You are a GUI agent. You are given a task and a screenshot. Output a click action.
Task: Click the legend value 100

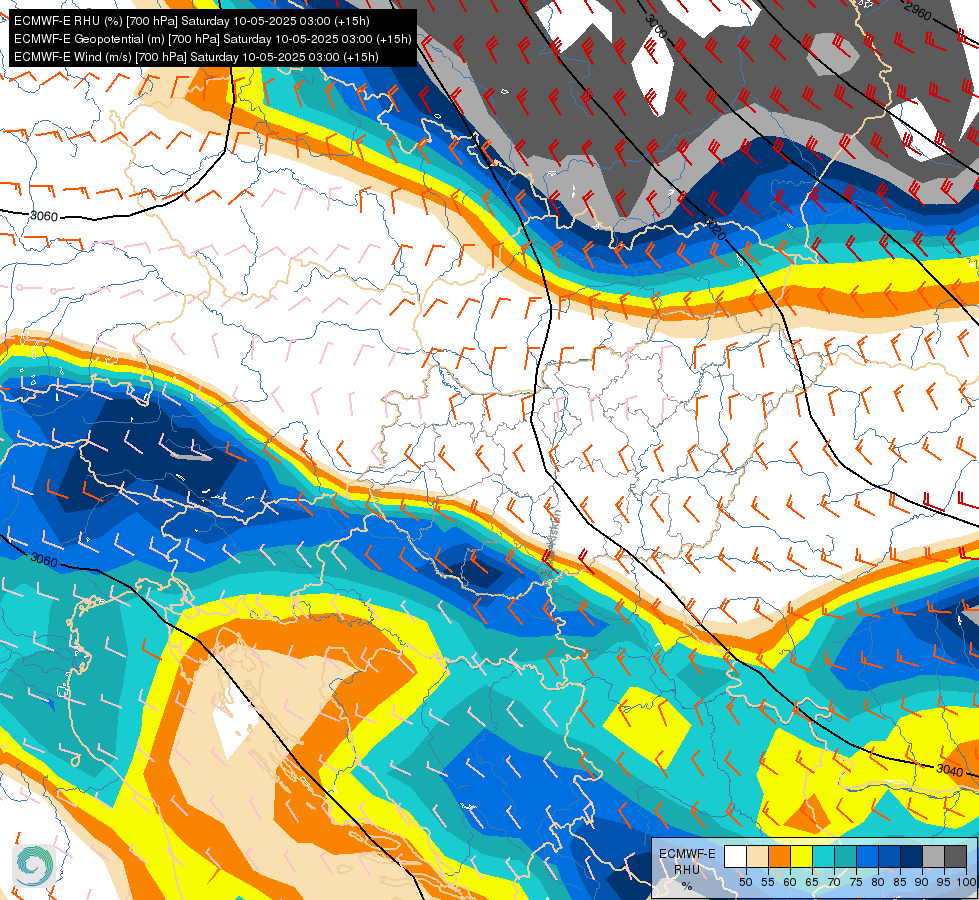[966, 882]
